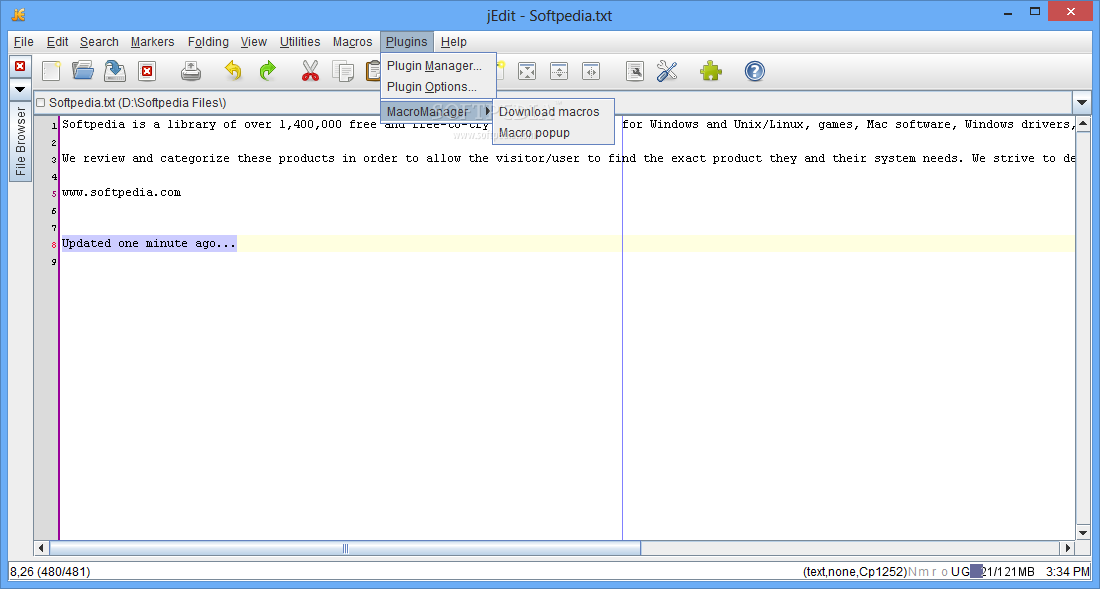Click the jEdit logo in title bar
Viewport: 1100px width, 589px height.
(x=19, y=15)
